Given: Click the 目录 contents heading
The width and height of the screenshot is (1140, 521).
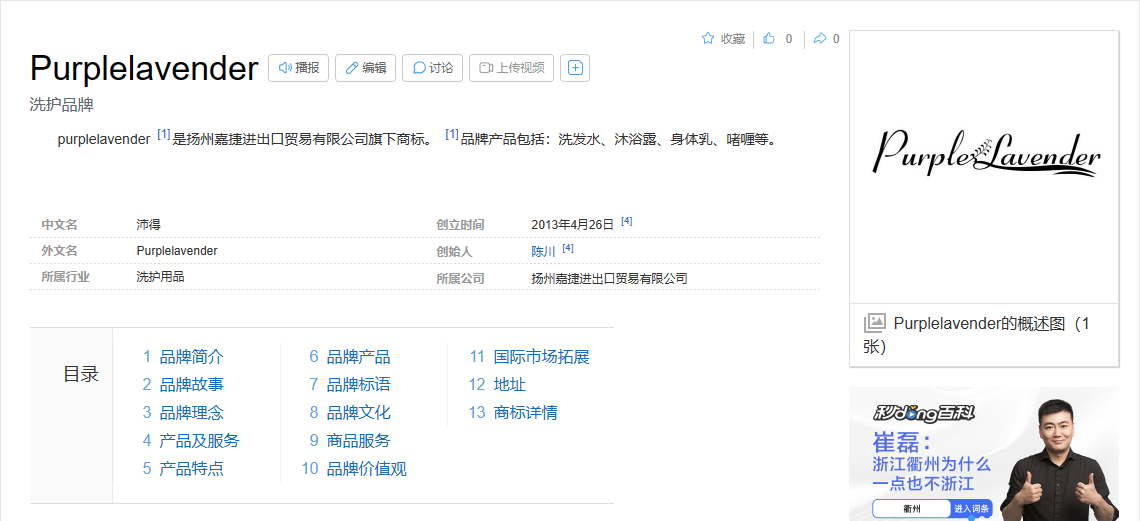Looking at the screenshot, I should (x=81, y=374).
